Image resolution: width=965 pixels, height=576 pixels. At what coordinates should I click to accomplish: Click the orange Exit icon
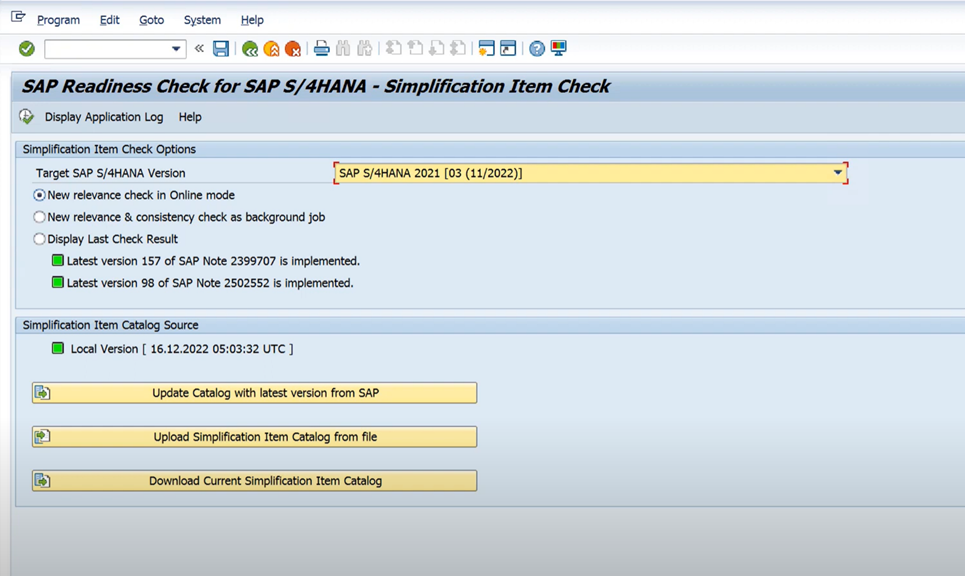(x=271, y=49)
